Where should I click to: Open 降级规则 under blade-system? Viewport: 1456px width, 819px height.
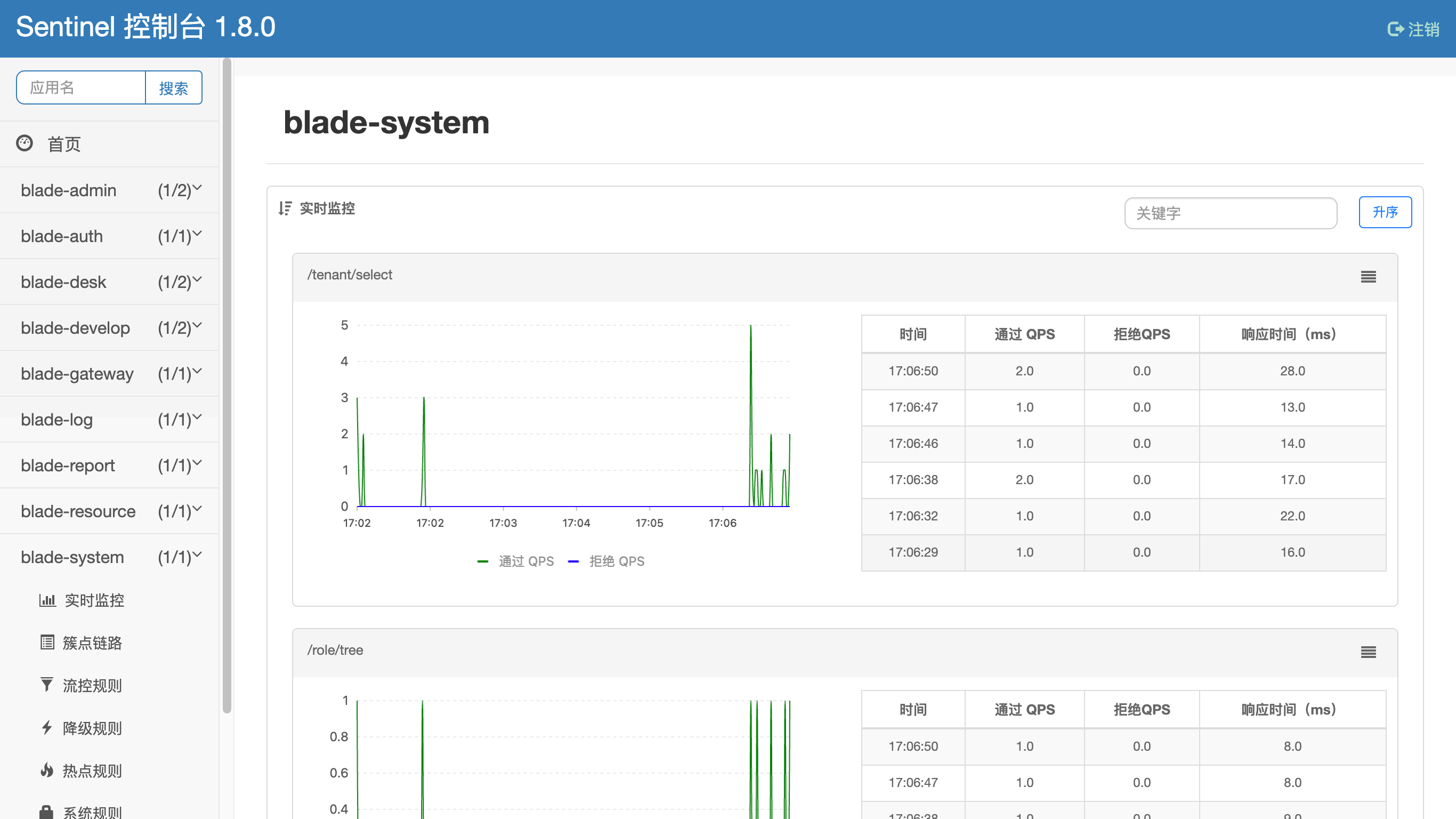[x=92, y=728]
